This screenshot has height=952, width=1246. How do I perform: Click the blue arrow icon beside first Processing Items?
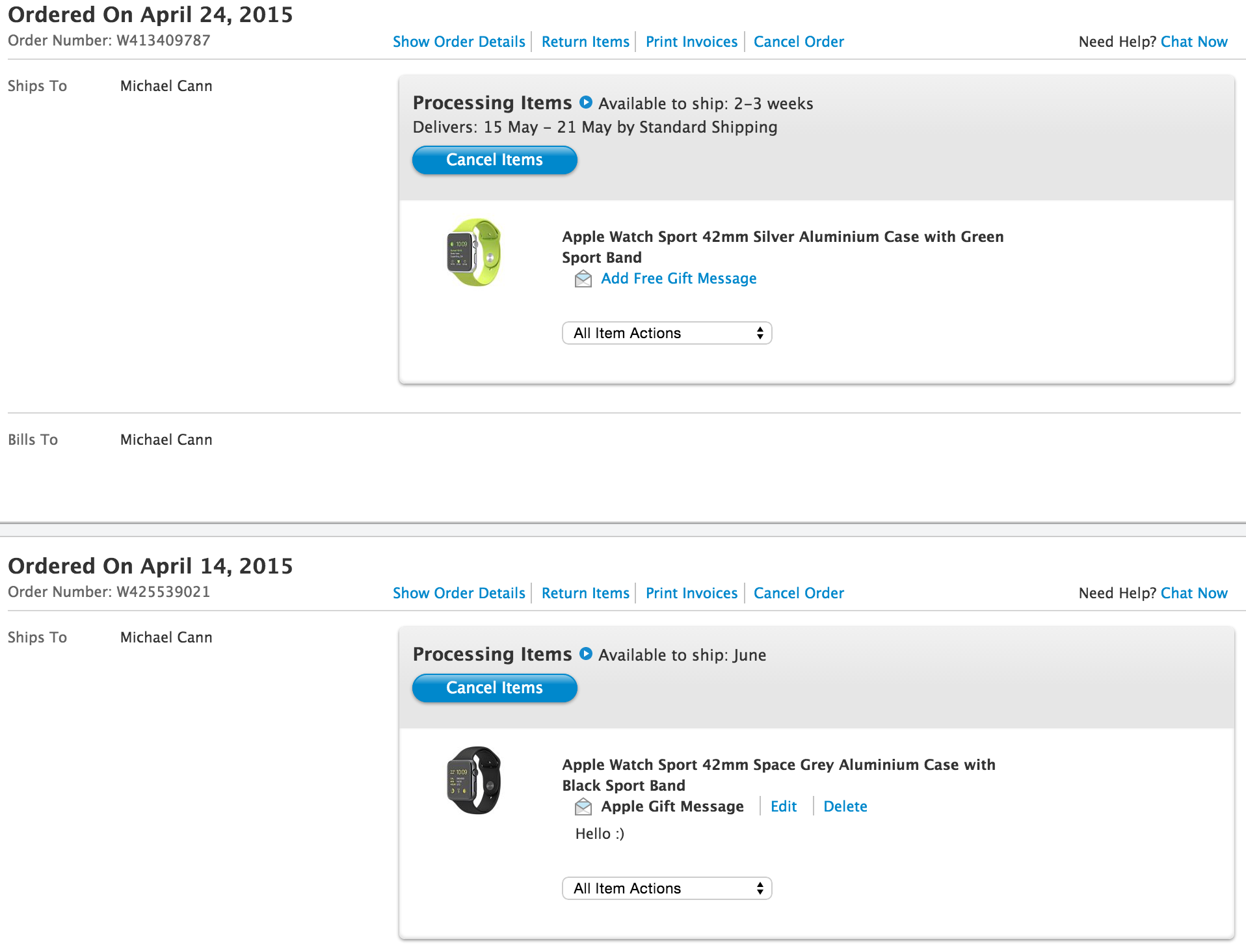(586, 102)
